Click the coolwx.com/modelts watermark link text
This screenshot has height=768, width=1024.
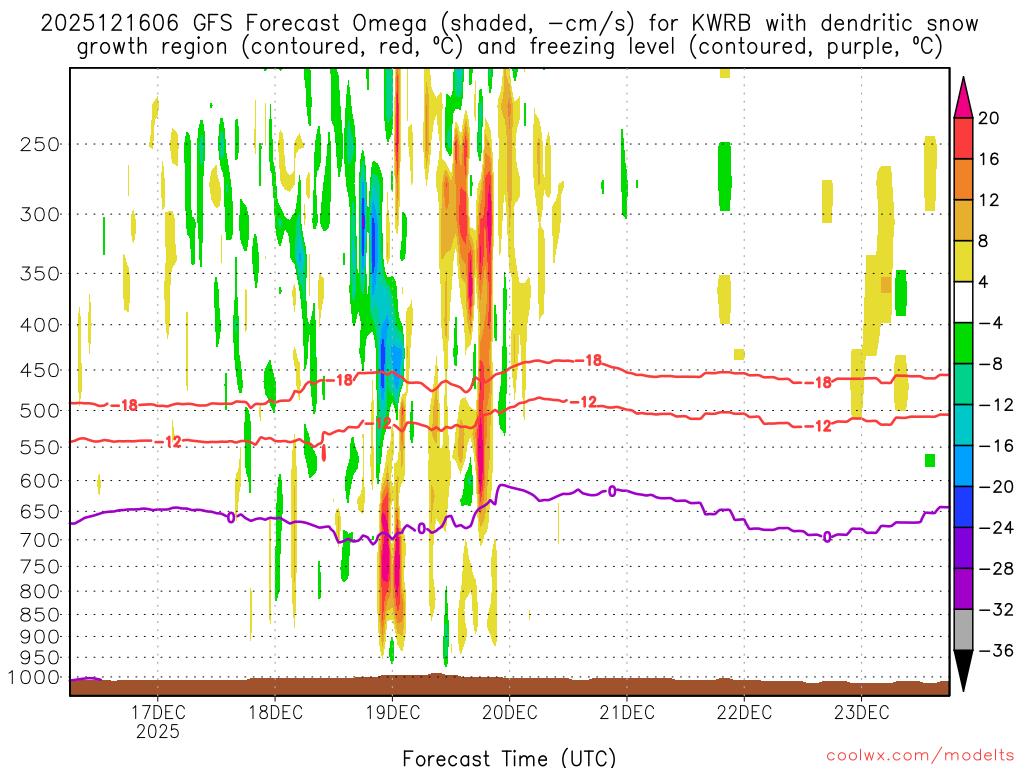click(920, 756)
